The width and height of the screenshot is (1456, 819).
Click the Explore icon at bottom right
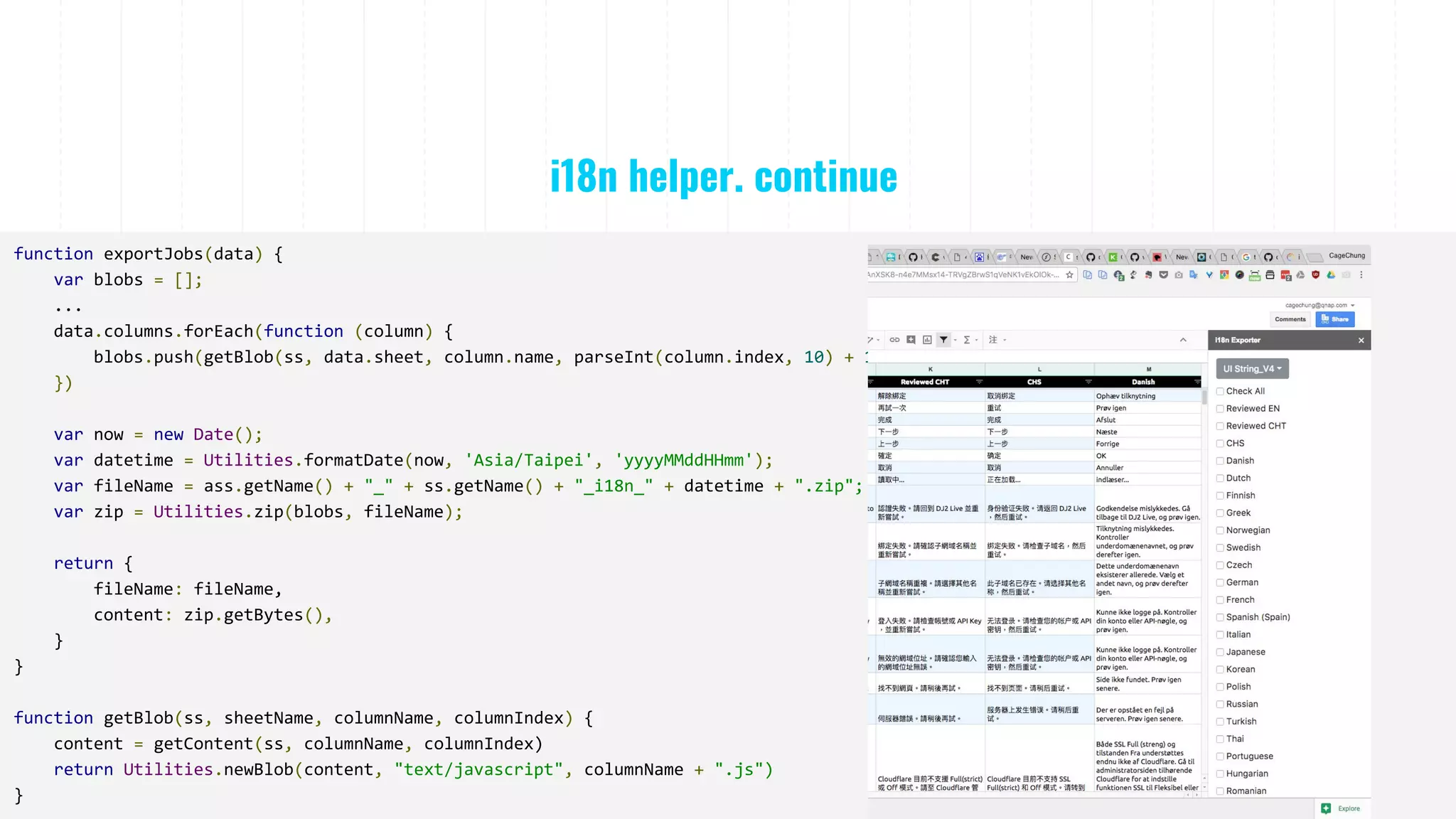(1326, 808)
